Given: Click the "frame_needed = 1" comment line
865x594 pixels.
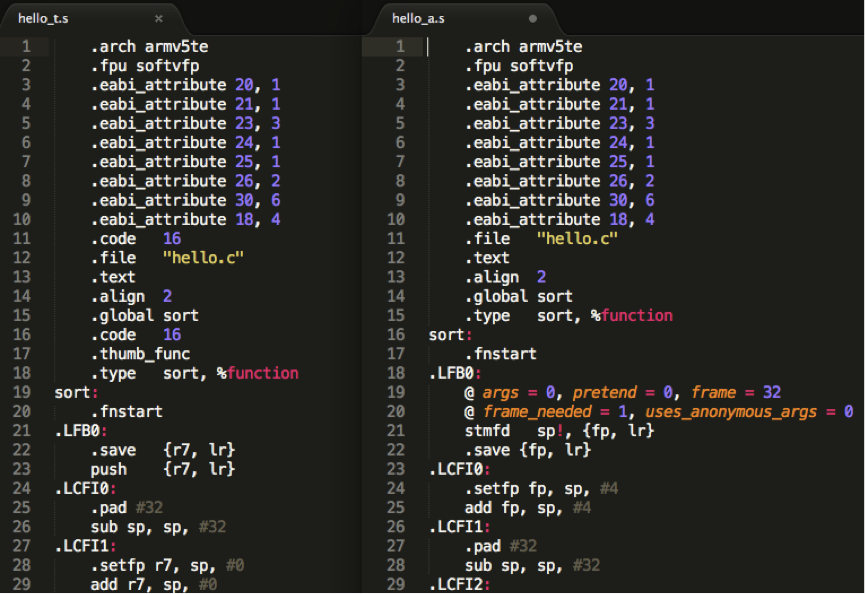Looking at the screenshot, I should click(659, 412).
